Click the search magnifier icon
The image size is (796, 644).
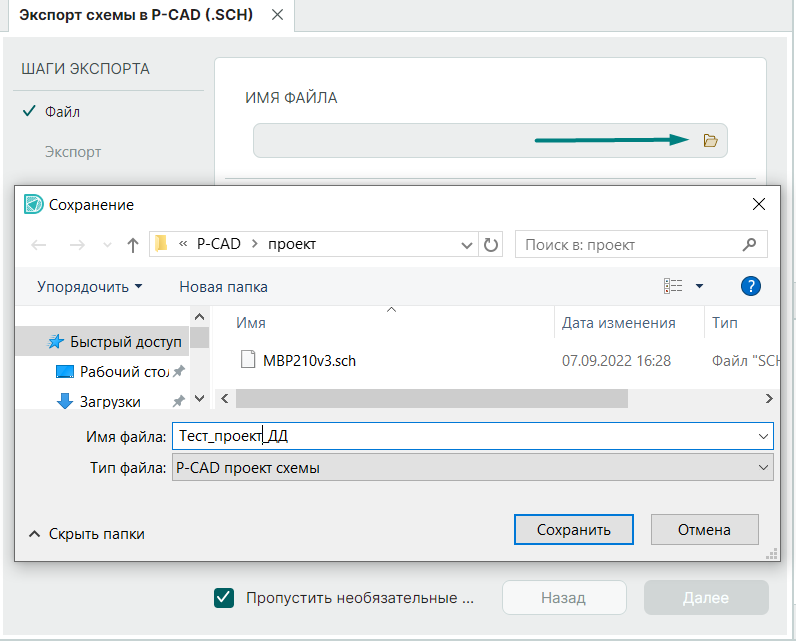pos(749,244)
